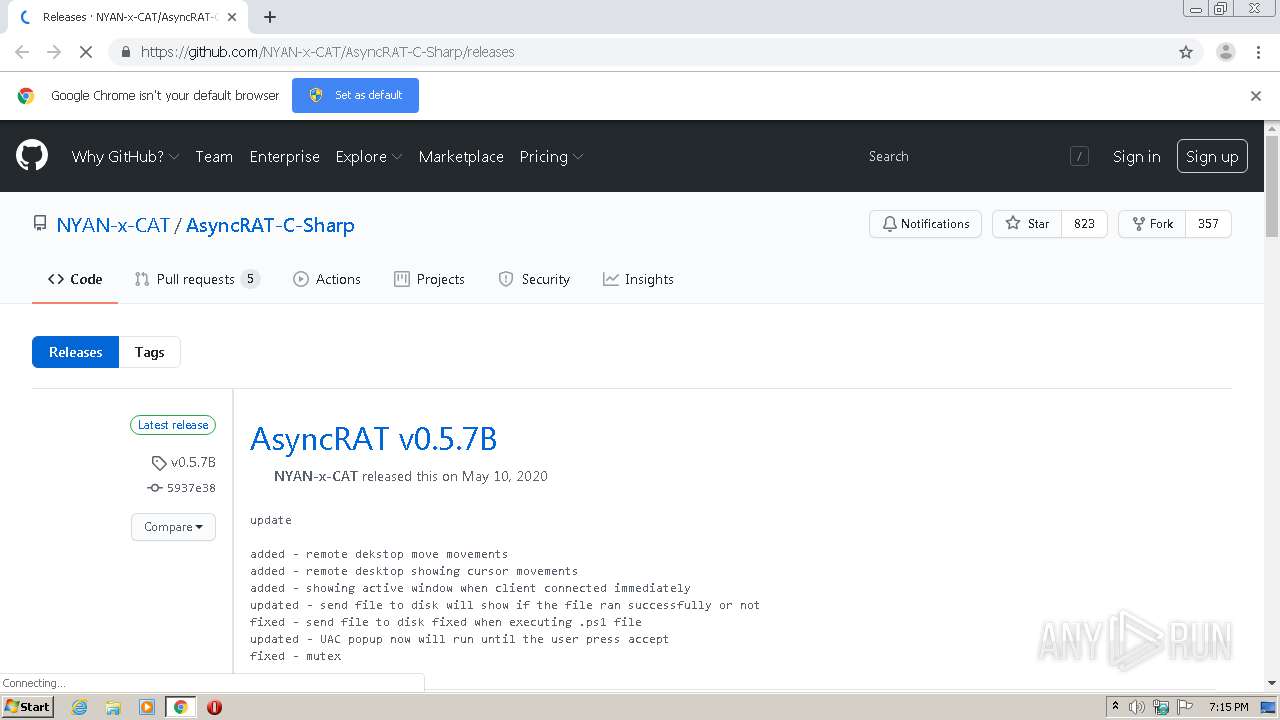
Task: Switch to the Pull requests tab
Action: [x=197, y=279]
